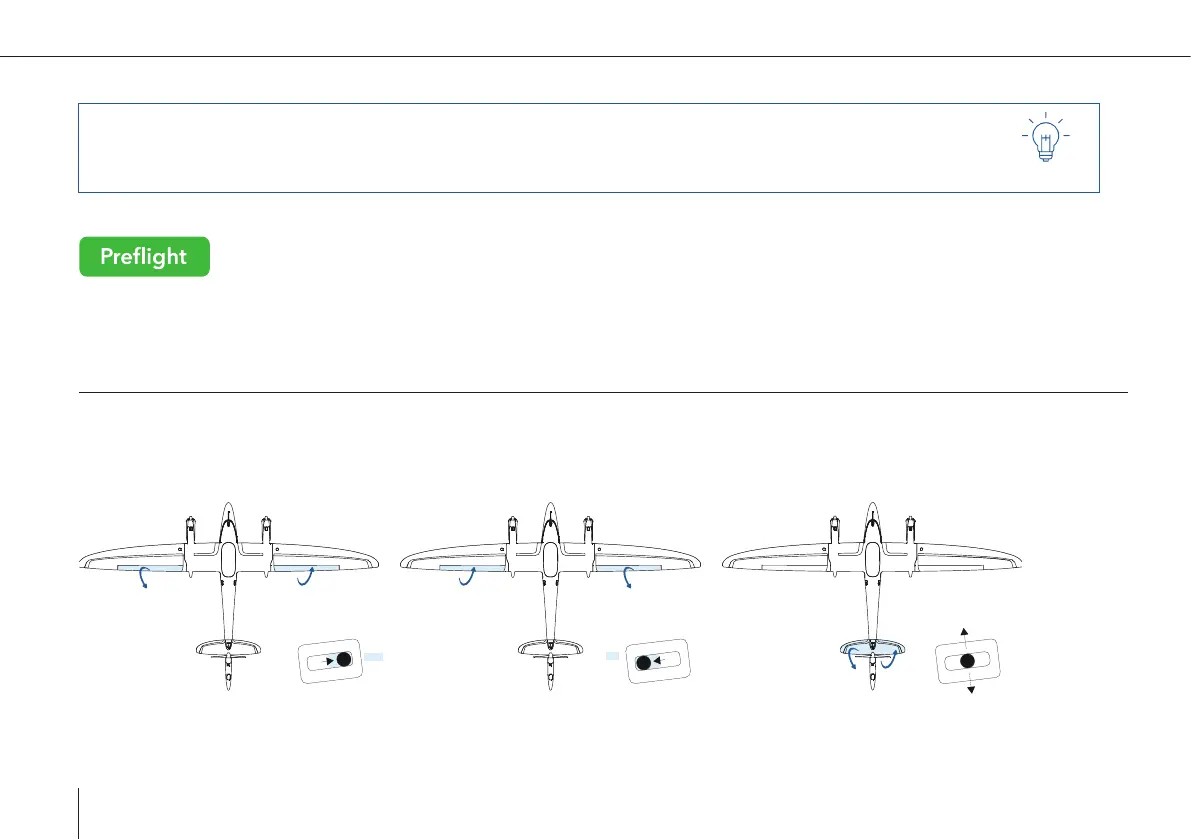Click the blue highlight bar beside first joystick
Screen dimensions: 1191x839
374,657
